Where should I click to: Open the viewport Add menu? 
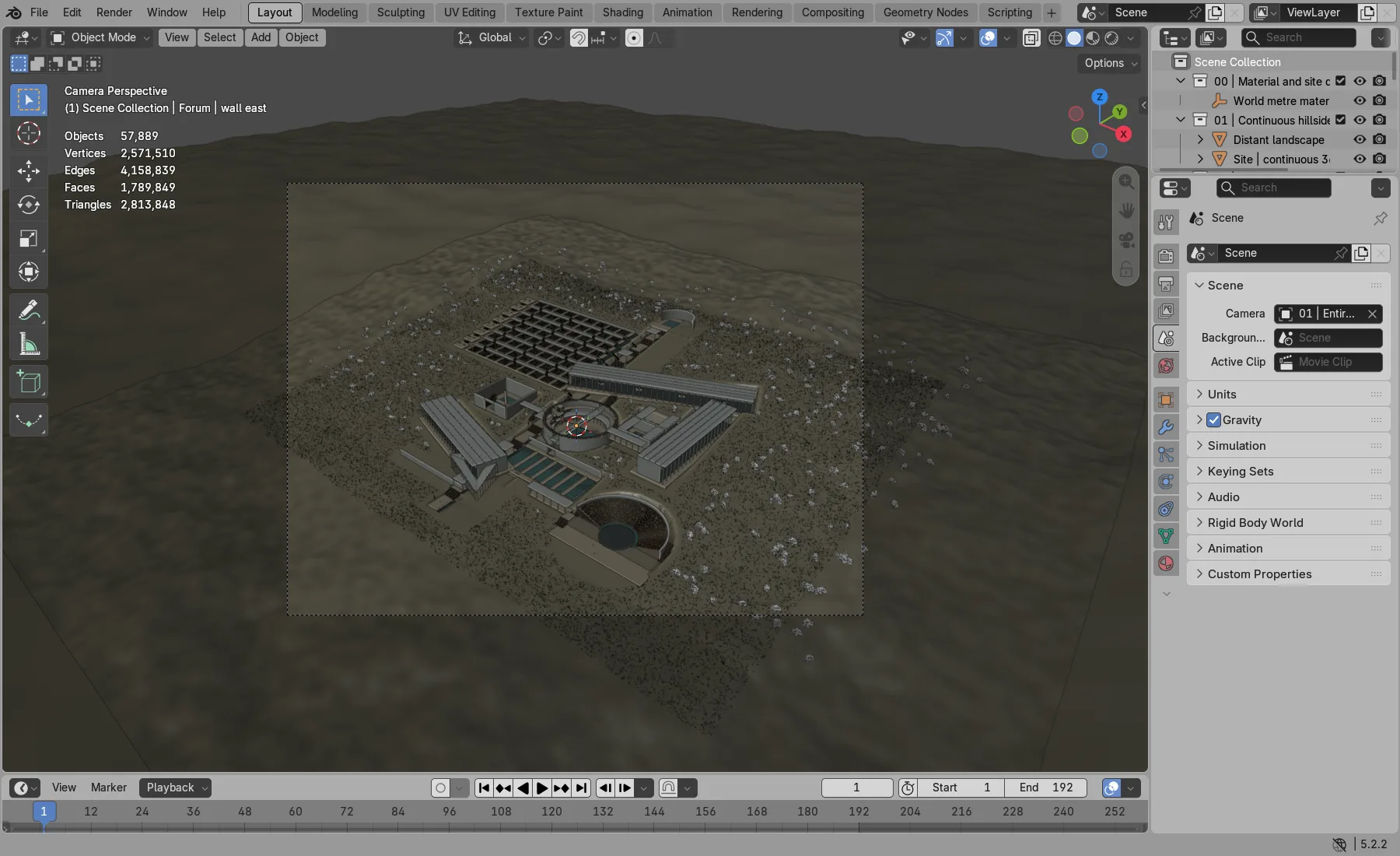coord(261,37)
